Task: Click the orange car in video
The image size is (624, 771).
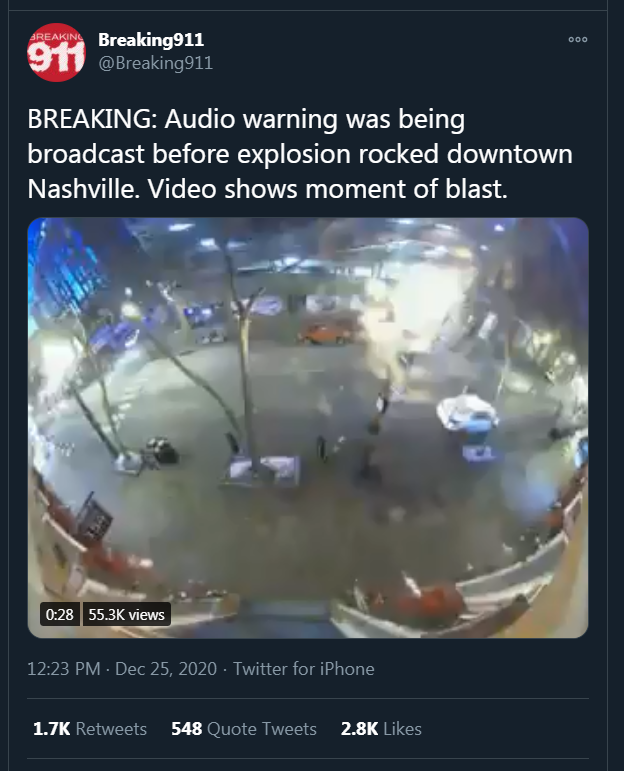Action: click(x=326, y=333)
